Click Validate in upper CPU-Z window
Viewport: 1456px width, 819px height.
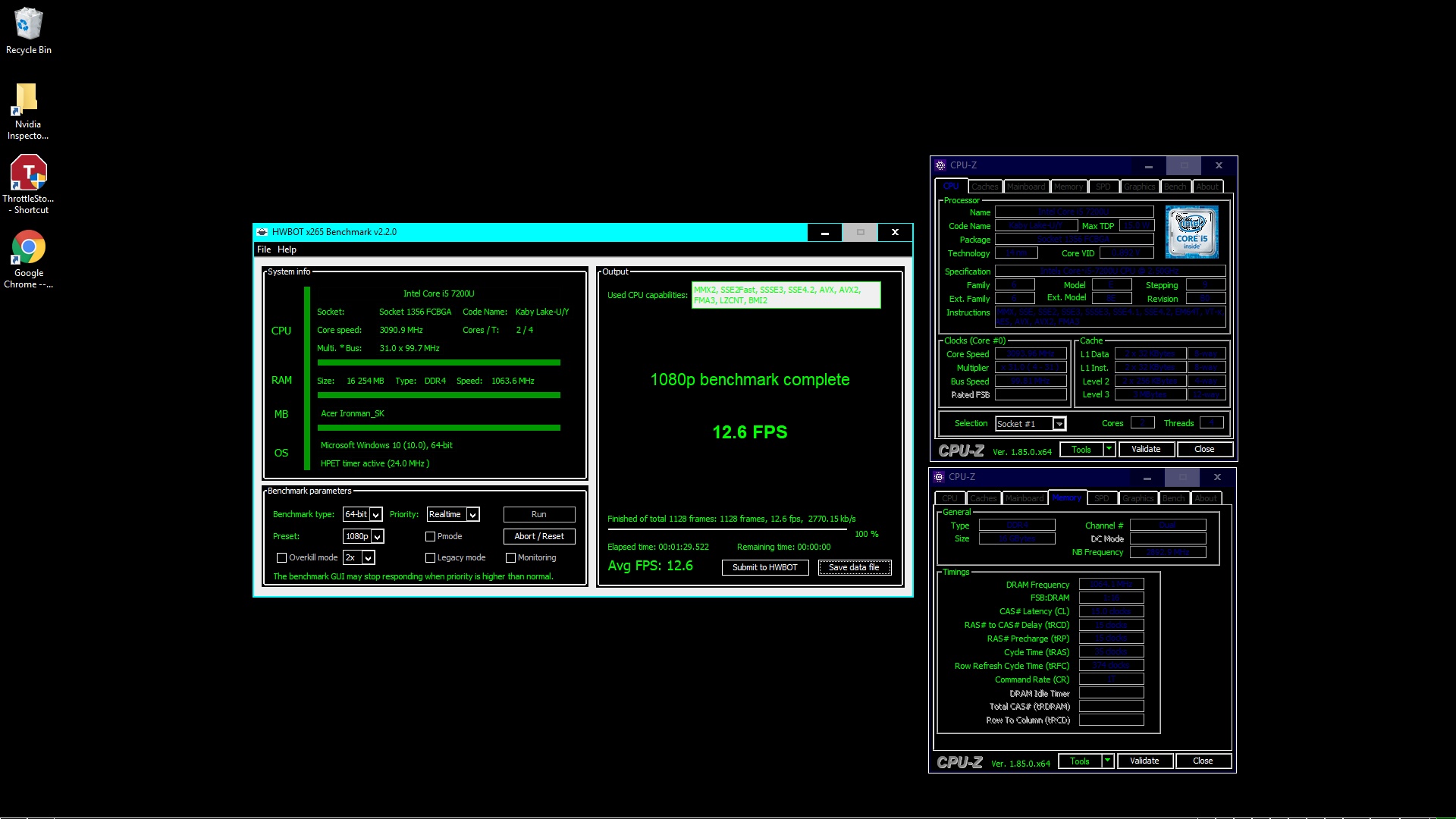tap(1147, 449)
